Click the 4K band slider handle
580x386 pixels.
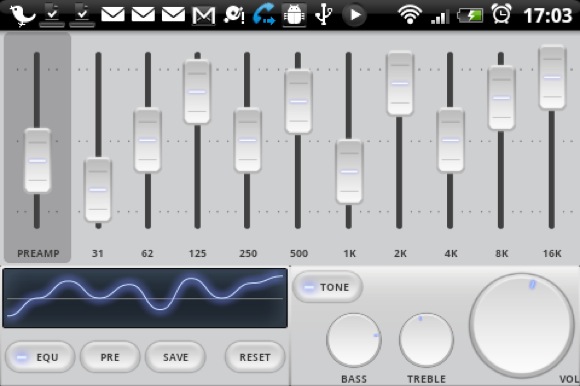[450, 140]
